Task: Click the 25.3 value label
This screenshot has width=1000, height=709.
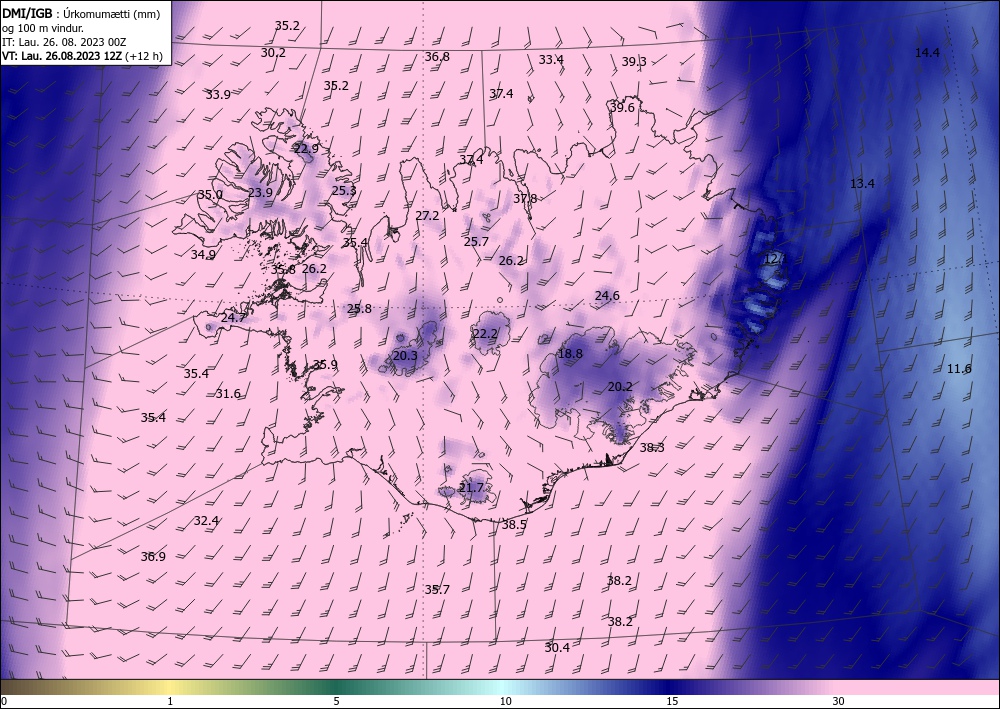Action: [x=344, y=190]
